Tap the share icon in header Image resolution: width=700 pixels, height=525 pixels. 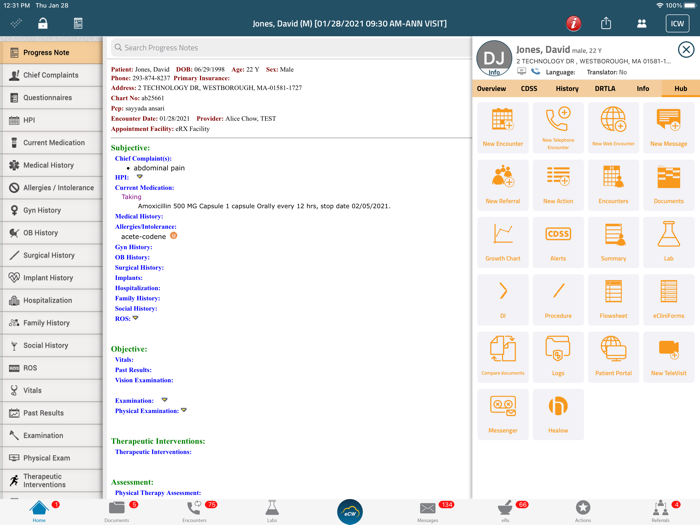(x=606, y=23)
